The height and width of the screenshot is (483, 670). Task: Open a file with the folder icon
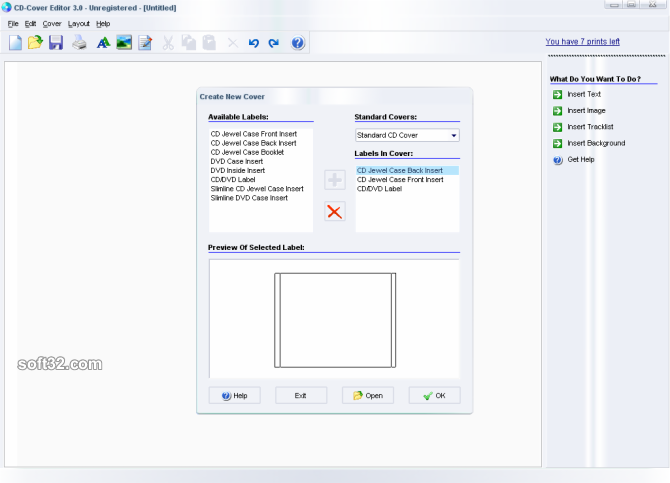click(x=35, y=43)
